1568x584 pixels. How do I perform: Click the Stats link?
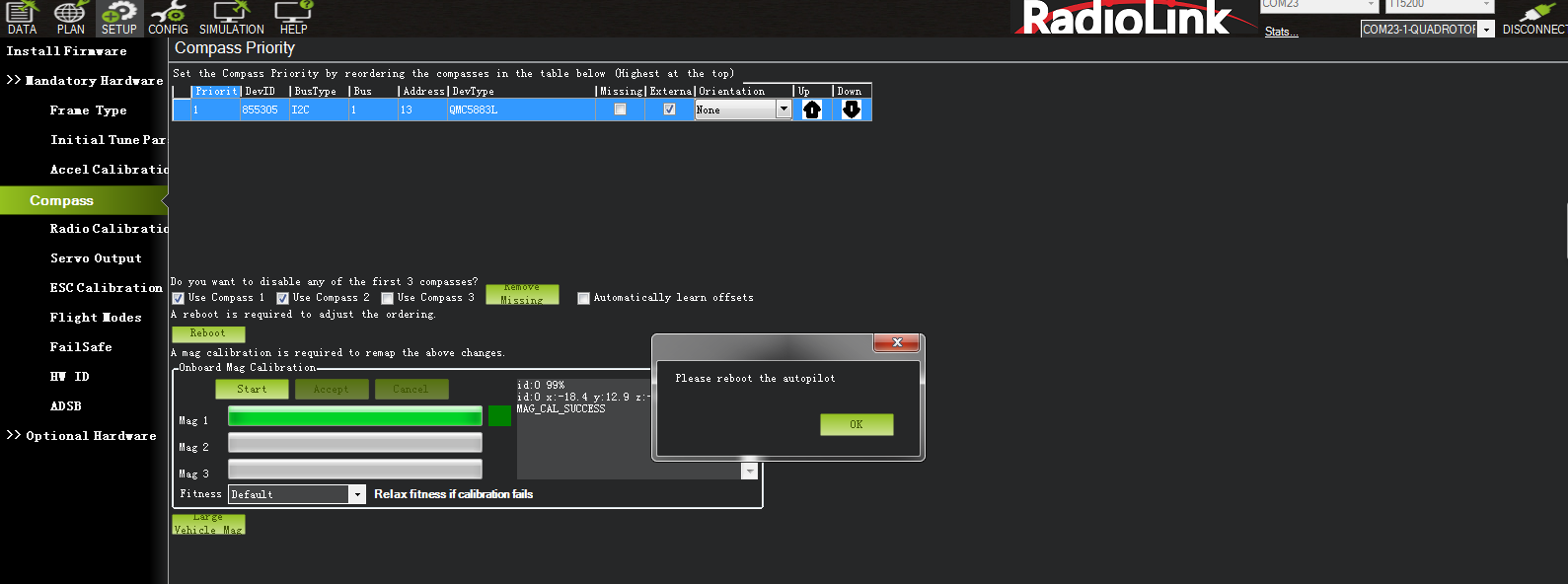(1280, 32)
